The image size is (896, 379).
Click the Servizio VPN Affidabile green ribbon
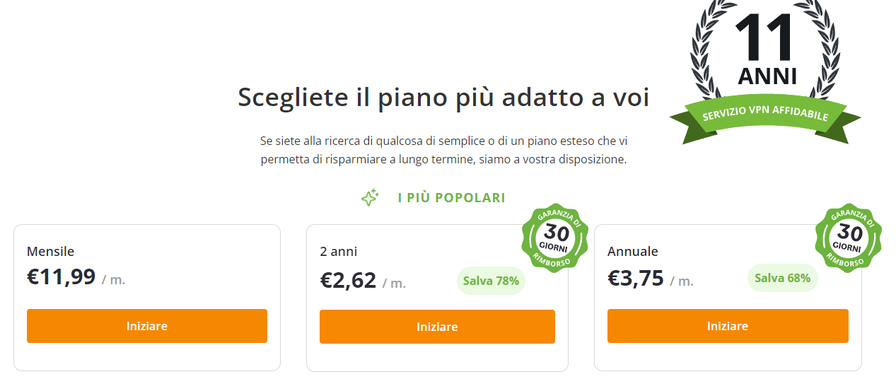click(x=765, y=118)
